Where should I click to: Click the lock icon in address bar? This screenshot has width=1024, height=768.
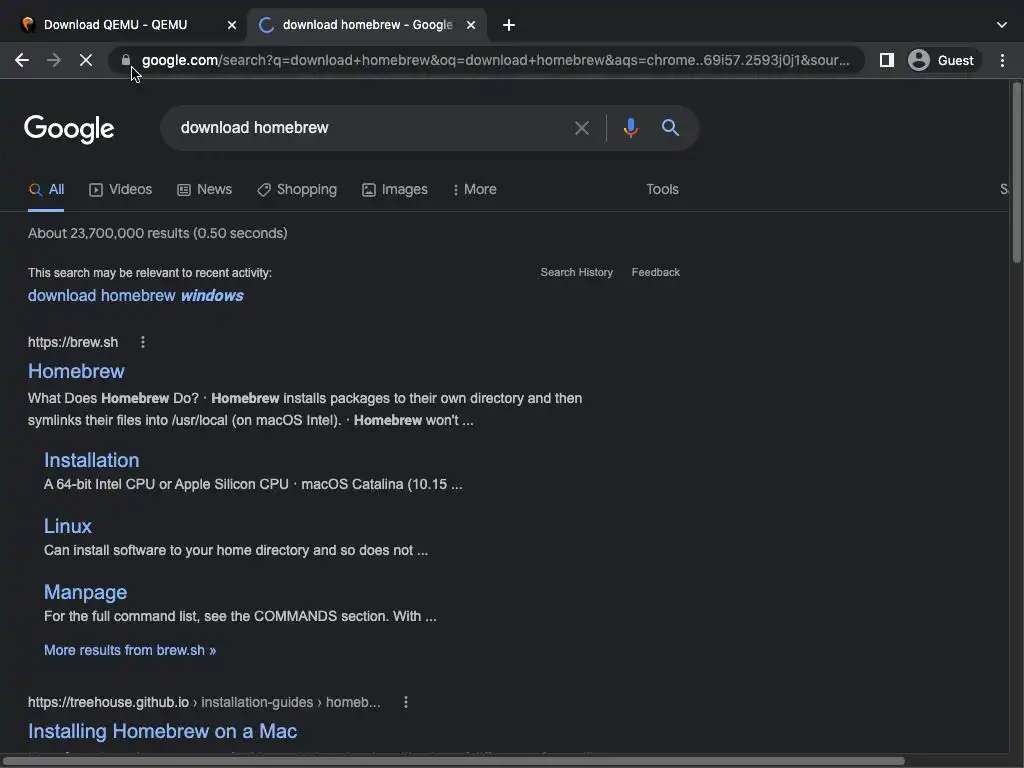point(126,60)
